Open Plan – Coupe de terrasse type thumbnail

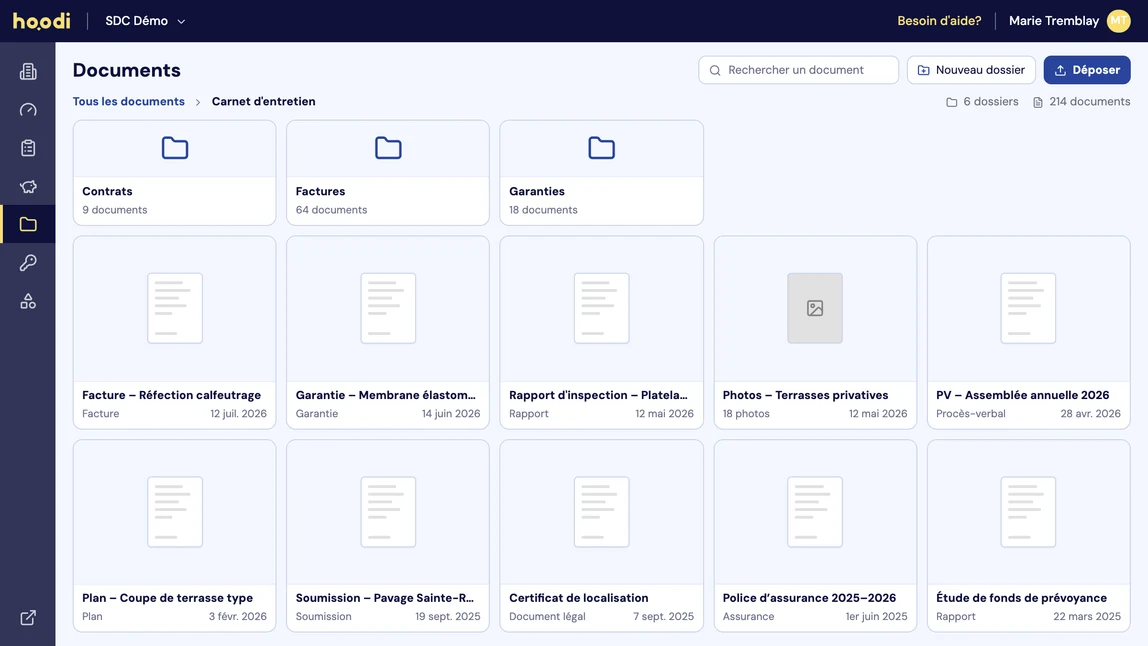point(175,512)
